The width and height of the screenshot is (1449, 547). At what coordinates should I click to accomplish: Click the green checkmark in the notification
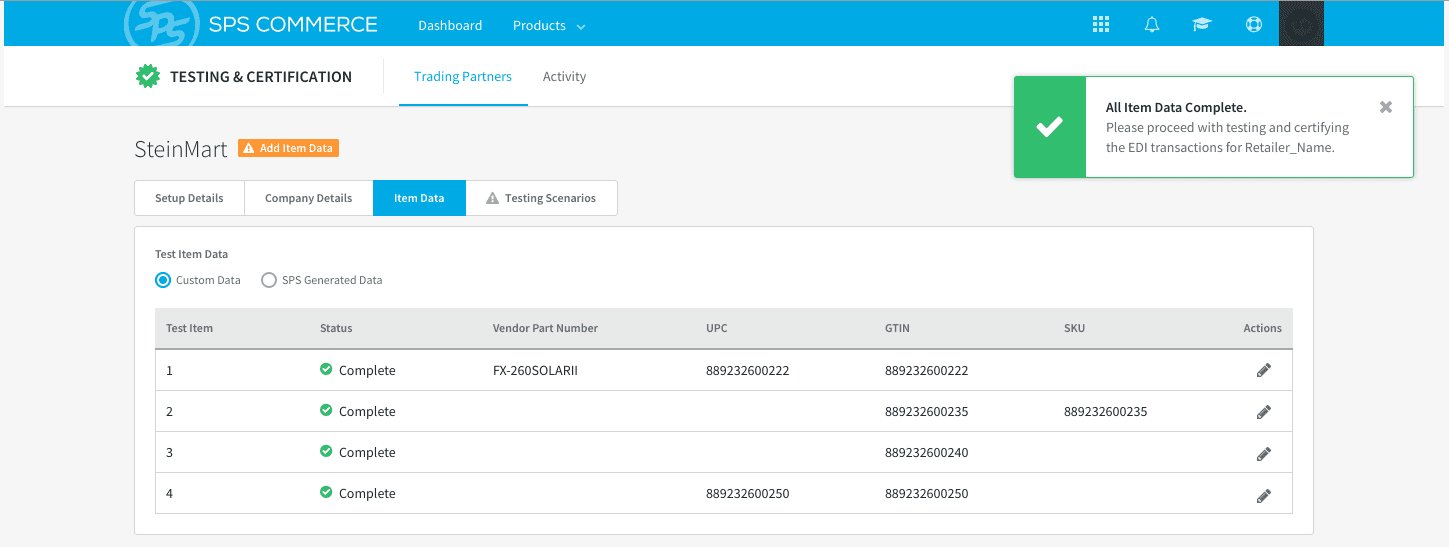pyautogui.click(x=1049, y=127)
